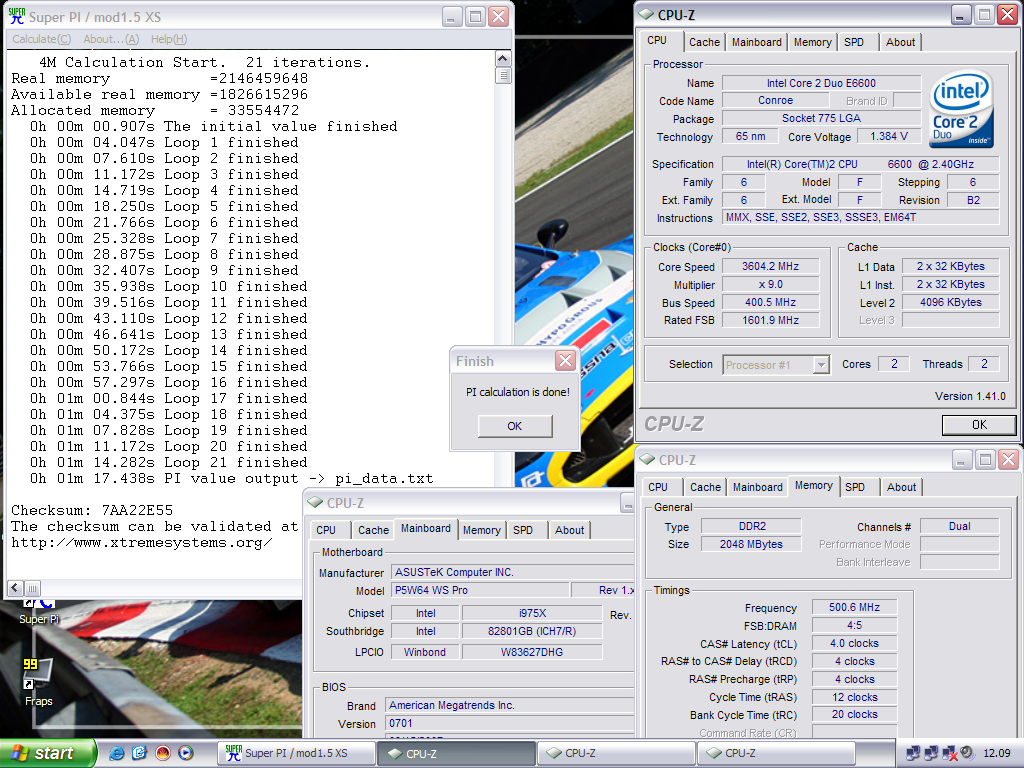The width and height of the screenshot is (1024, 768).
Task: Click the Rated FSB value "1601.9 MHz"
Action: (x=771, y=320)
